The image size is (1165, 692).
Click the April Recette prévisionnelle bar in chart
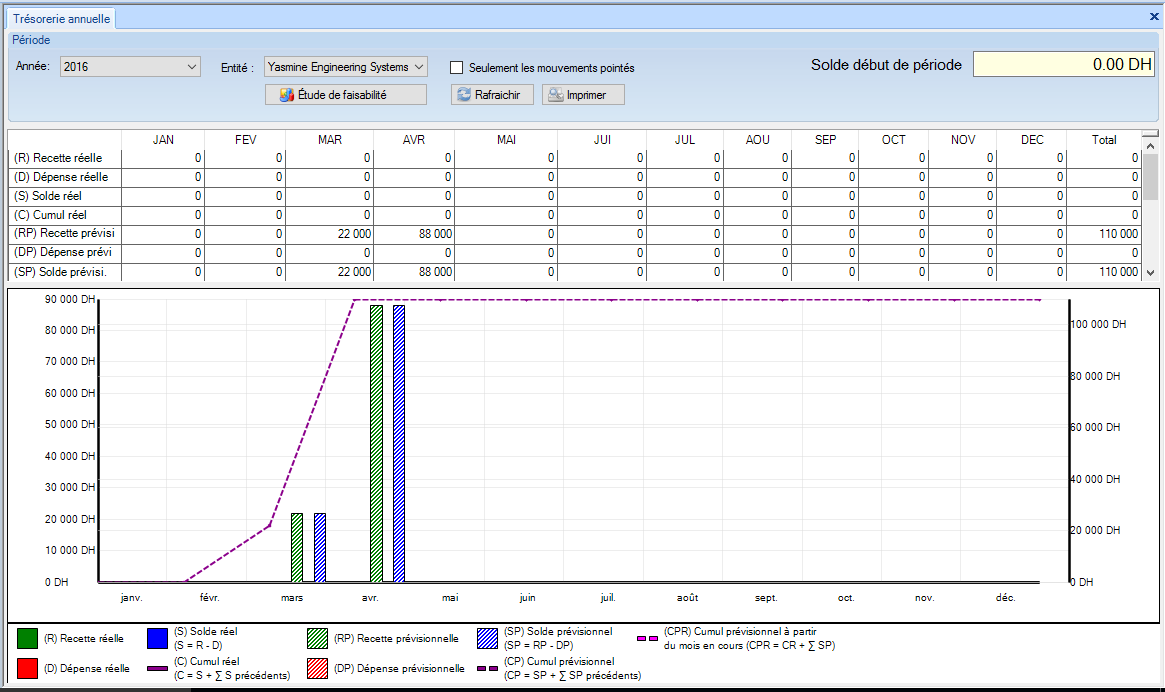[377, 443]
